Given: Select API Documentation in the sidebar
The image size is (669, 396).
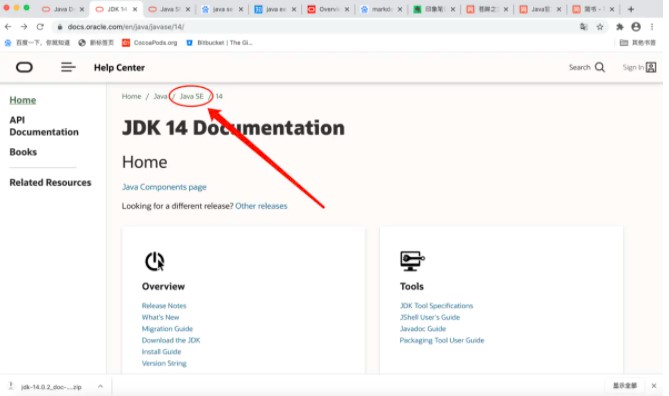Looking at the screenshot, I should coord(44,126).
